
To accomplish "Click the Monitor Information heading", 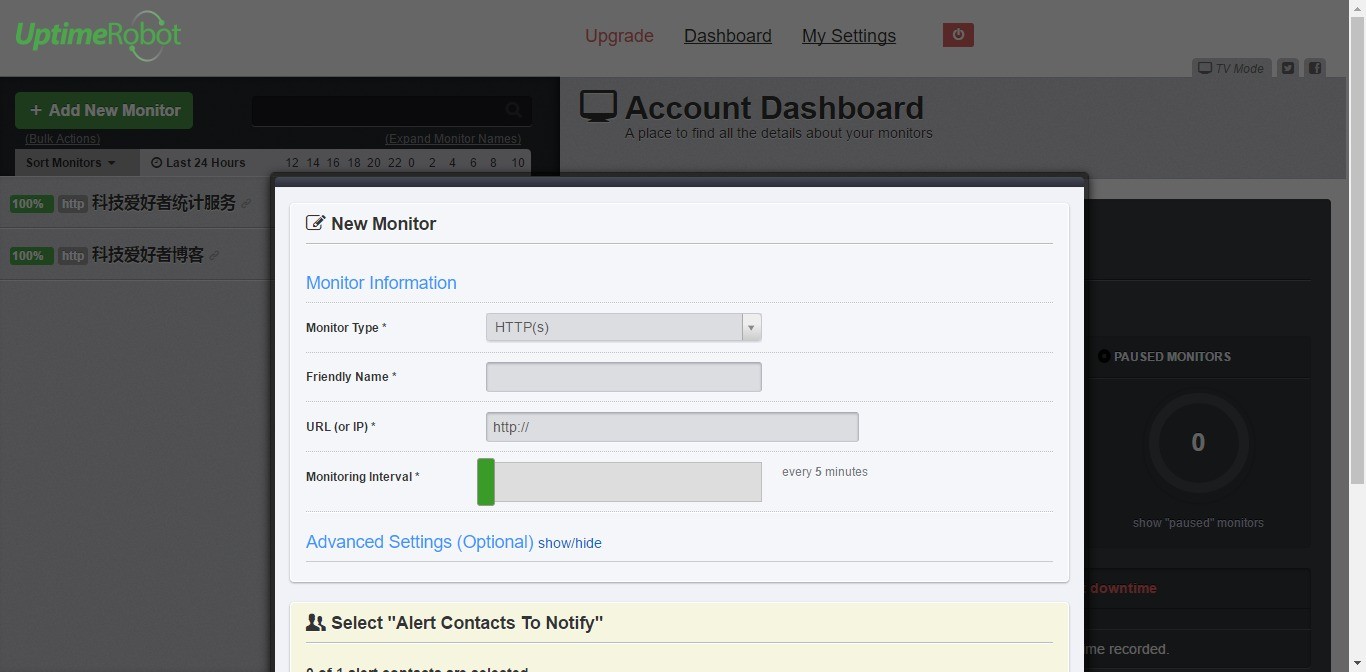I will pyautogui.click(x=381, y=283).
